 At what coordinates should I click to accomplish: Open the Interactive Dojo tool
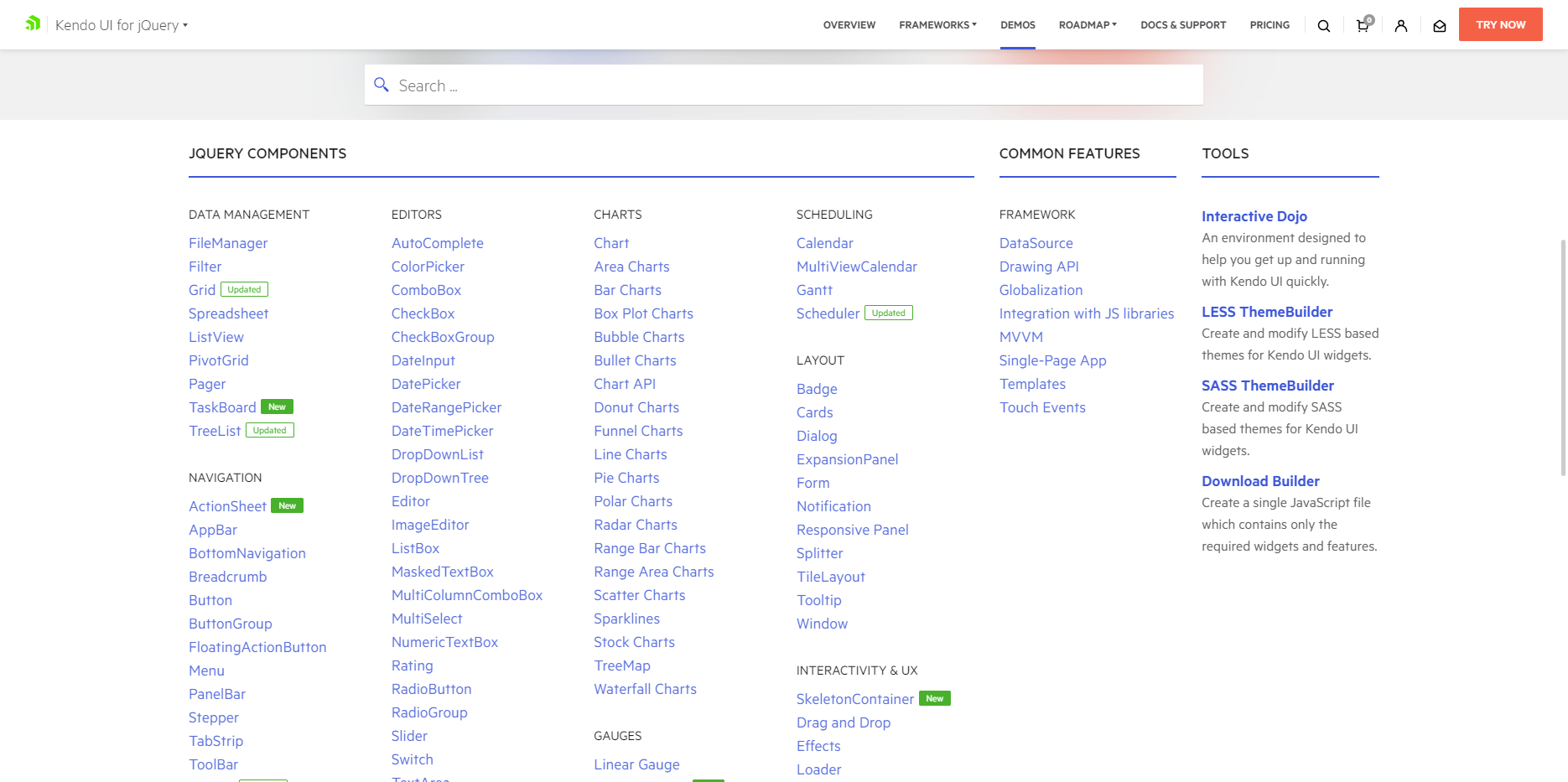pos(1254,216)
